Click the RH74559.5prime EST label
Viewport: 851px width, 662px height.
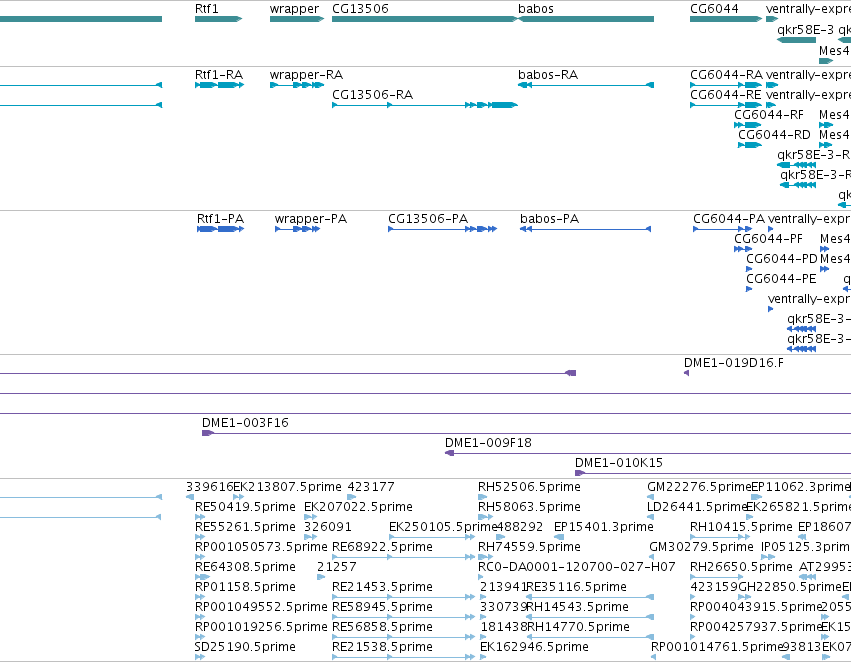coord(530,547)
